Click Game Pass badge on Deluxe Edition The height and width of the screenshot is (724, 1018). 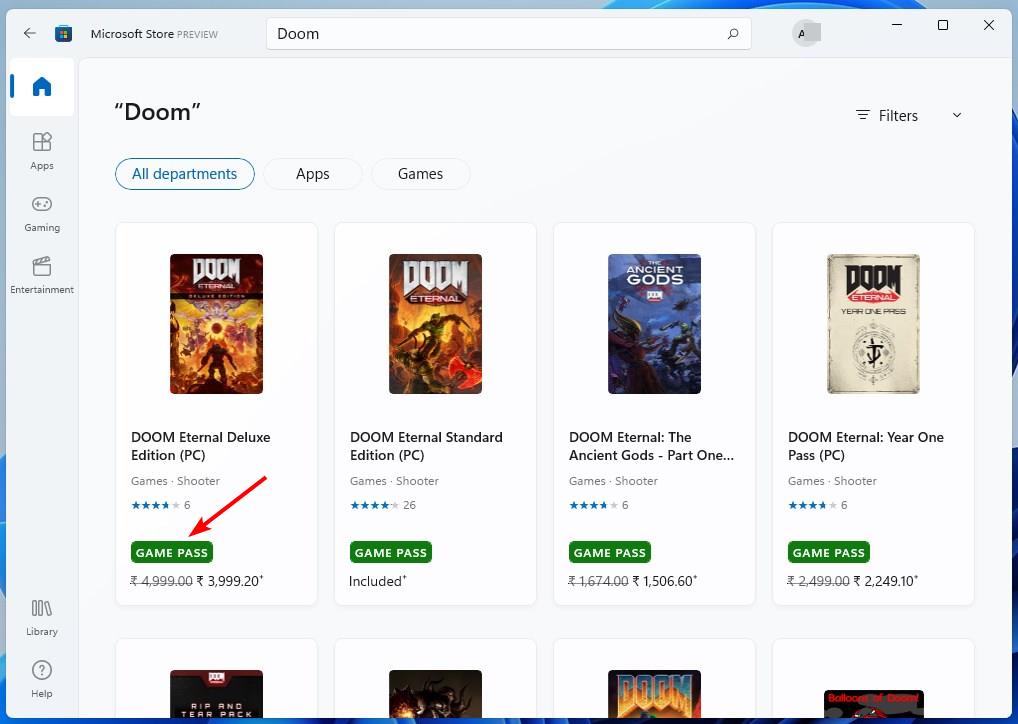pyautogui.click(x=171, y=553)
